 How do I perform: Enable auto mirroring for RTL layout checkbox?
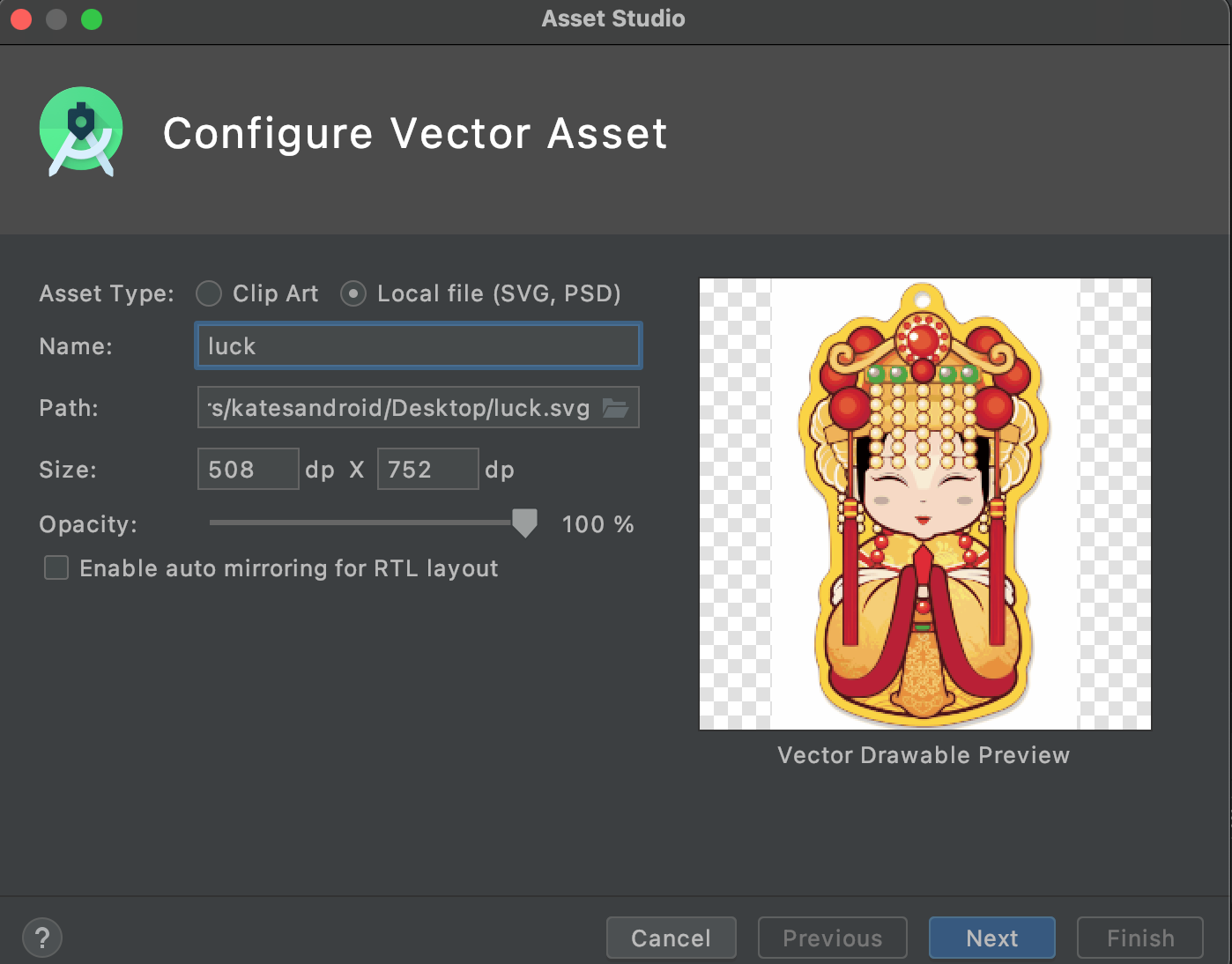(56, 567)
